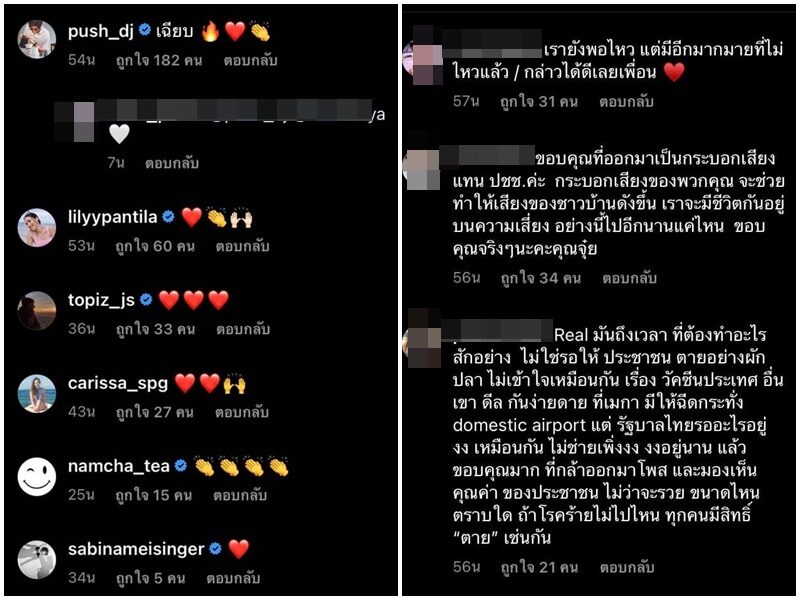The image size is (800, 600).
Task: Reply to carissa_spg's comment via ตอบกลับ
Action: (242, 412)
